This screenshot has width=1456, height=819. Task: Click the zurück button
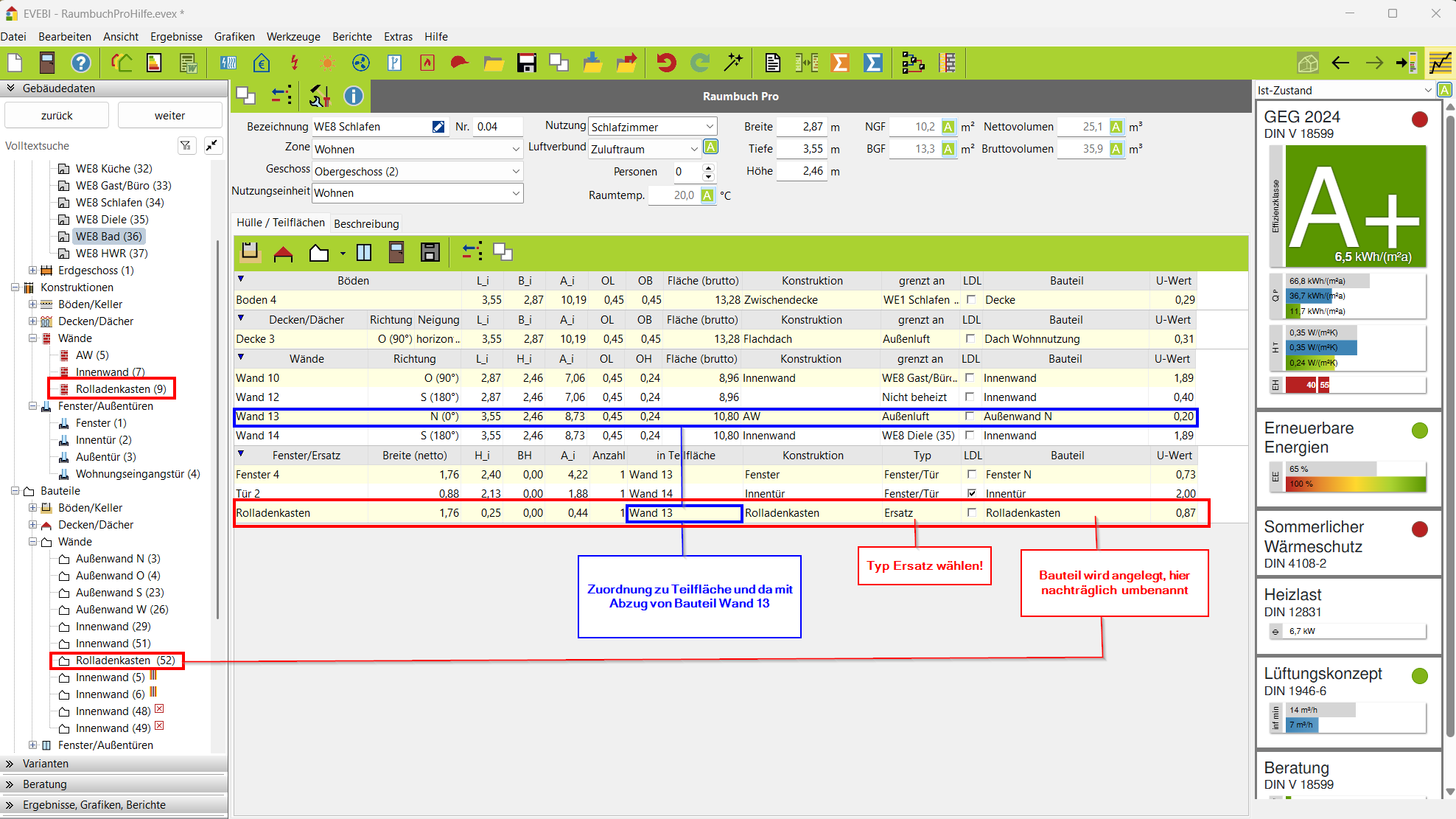pyautogui.click(x=57, y=116)
